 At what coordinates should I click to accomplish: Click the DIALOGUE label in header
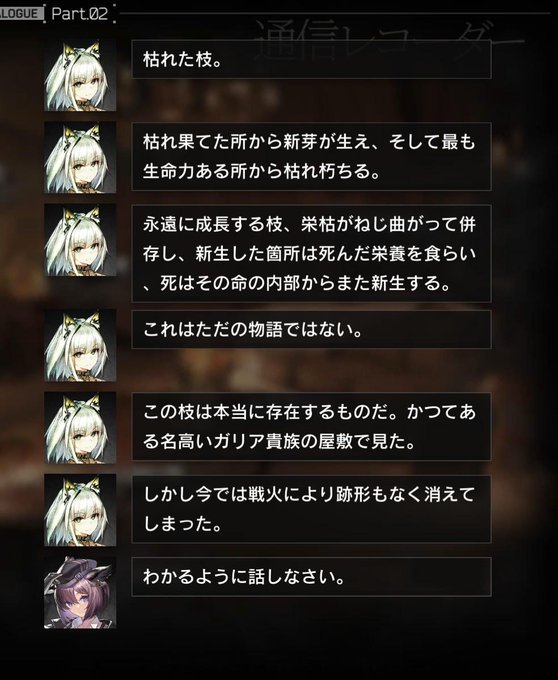20,14
